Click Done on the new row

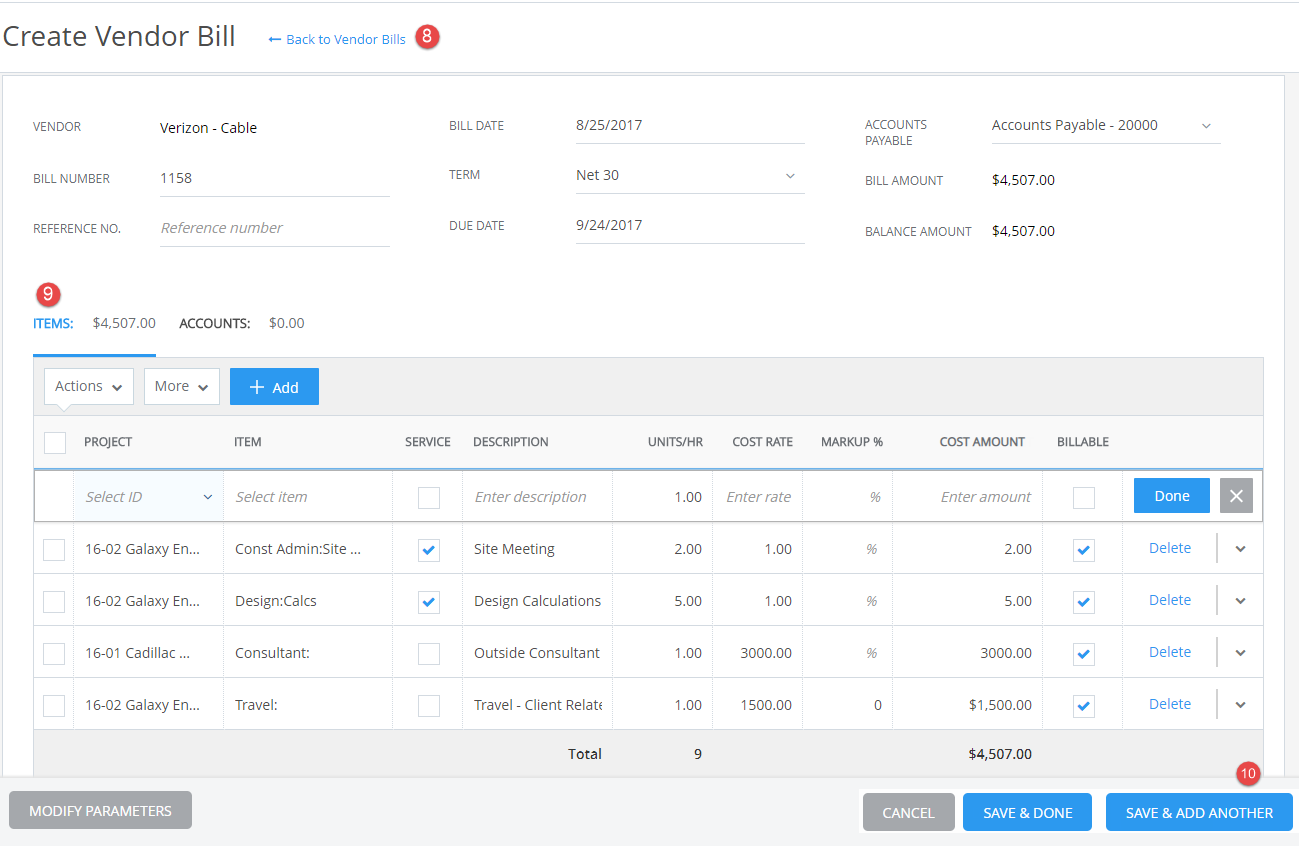pyautogui.click(x=1172, y=496)
